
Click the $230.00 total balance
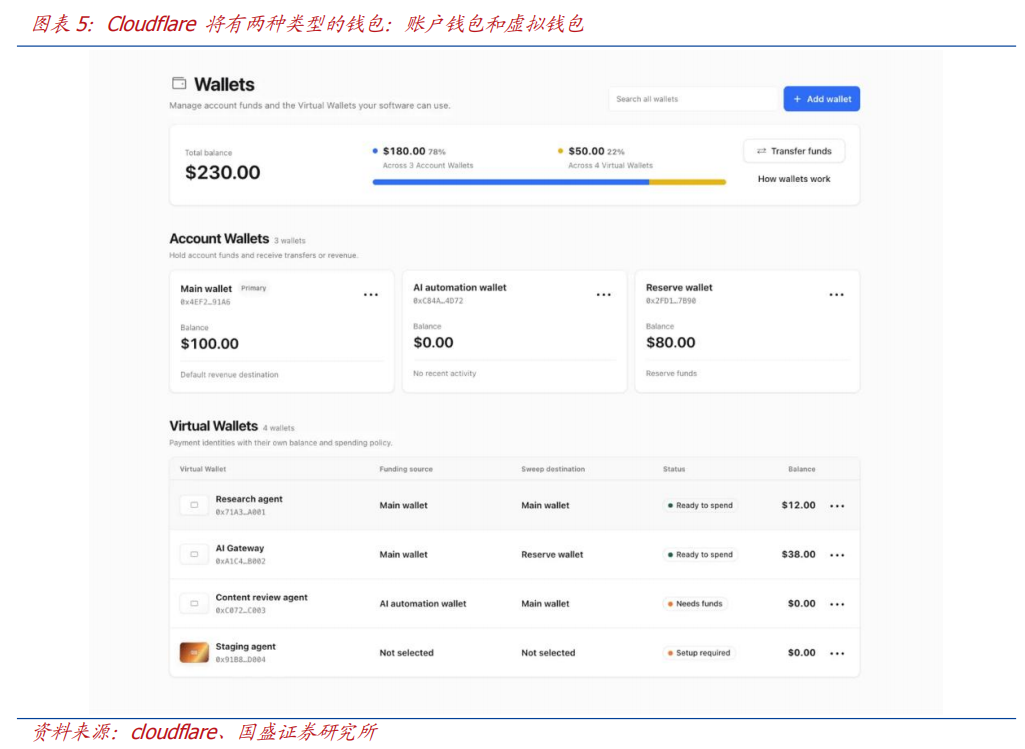pyautogui.click(x=222, y=173)
